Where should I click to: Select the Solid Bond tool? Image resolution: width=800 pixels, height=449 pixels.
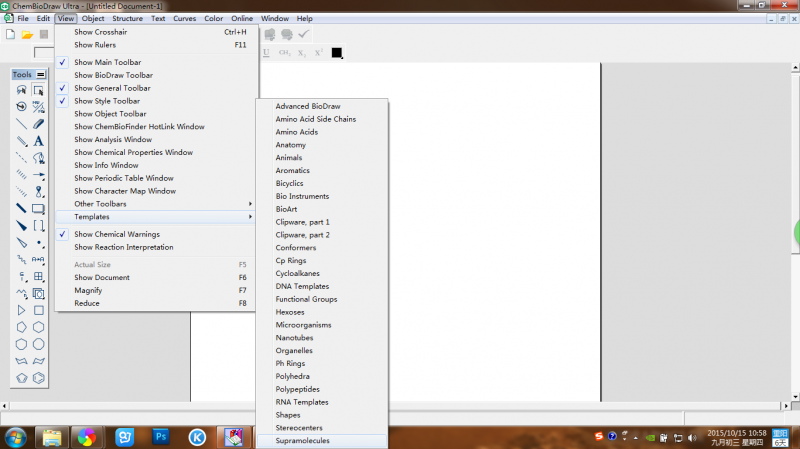pyautogui.click(x=21, y=124)
